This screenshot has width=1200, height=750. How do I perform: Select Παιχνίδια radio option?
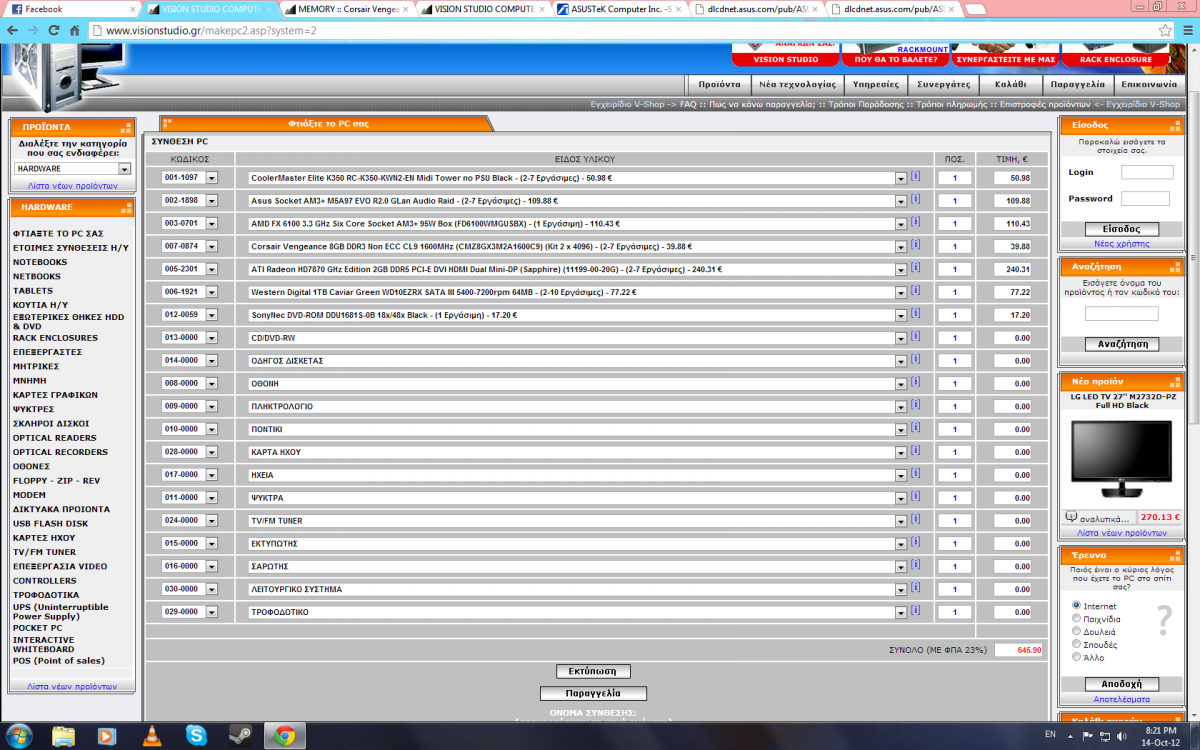[1076, 619]
